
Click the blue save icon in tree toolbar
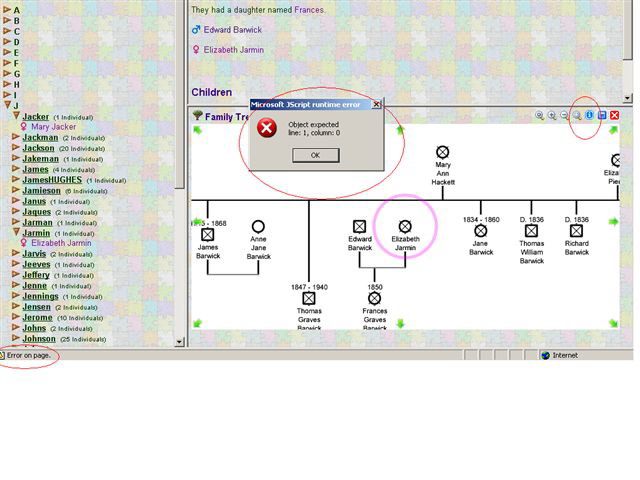[602, 116]
